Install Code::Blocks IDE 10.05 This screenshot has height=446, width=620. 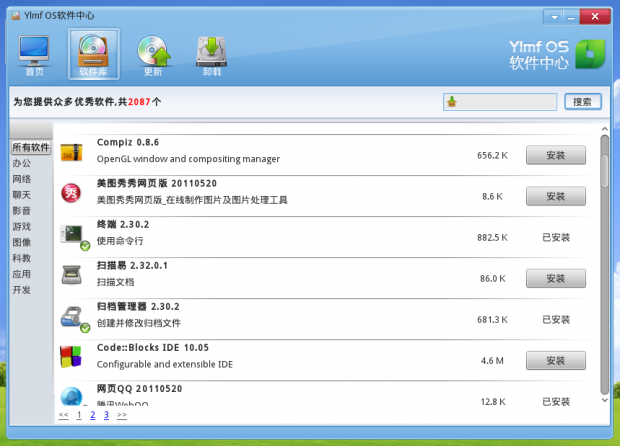(x=556, y=361)
